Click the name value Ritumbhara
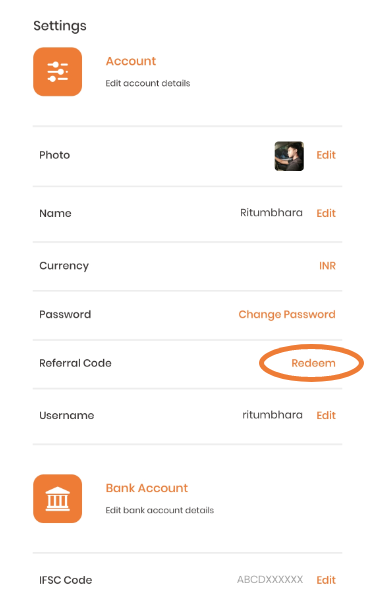 pyautogui.click(x=271, y=213)
